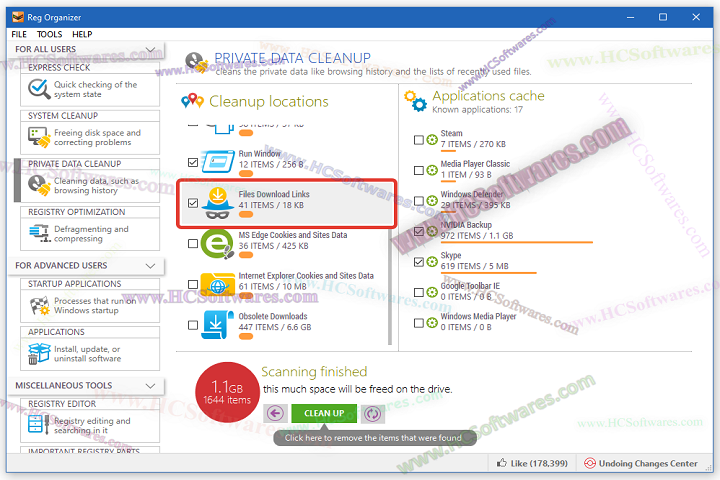Screen dimensions: 720x480
Task: Click the Private Data Cleanup header icon
Action: click(195, 63)
